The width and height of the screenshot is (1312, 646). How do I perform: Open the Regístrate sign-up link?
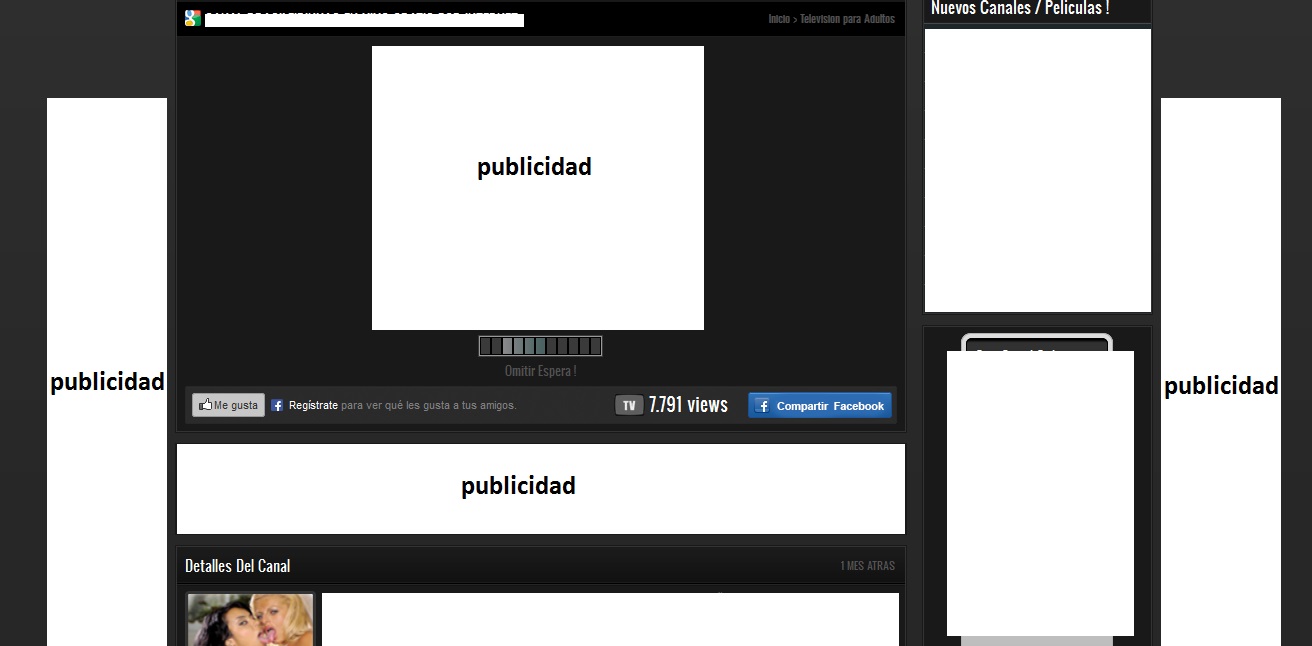(x=313, y=406)
